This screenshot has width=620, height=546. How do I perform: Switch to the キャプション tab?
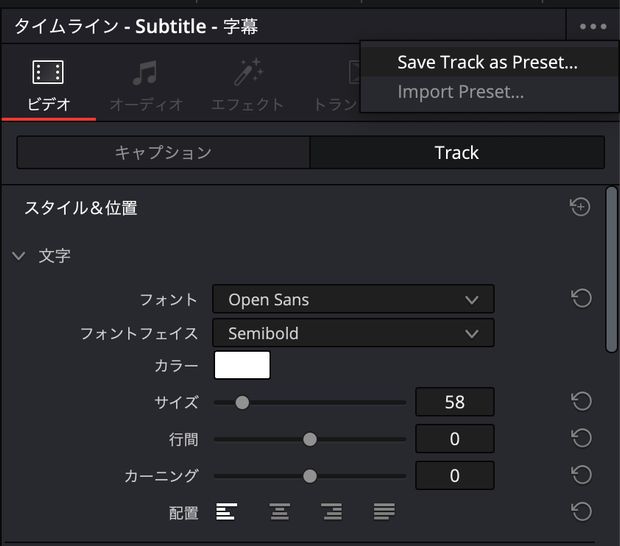163,153
